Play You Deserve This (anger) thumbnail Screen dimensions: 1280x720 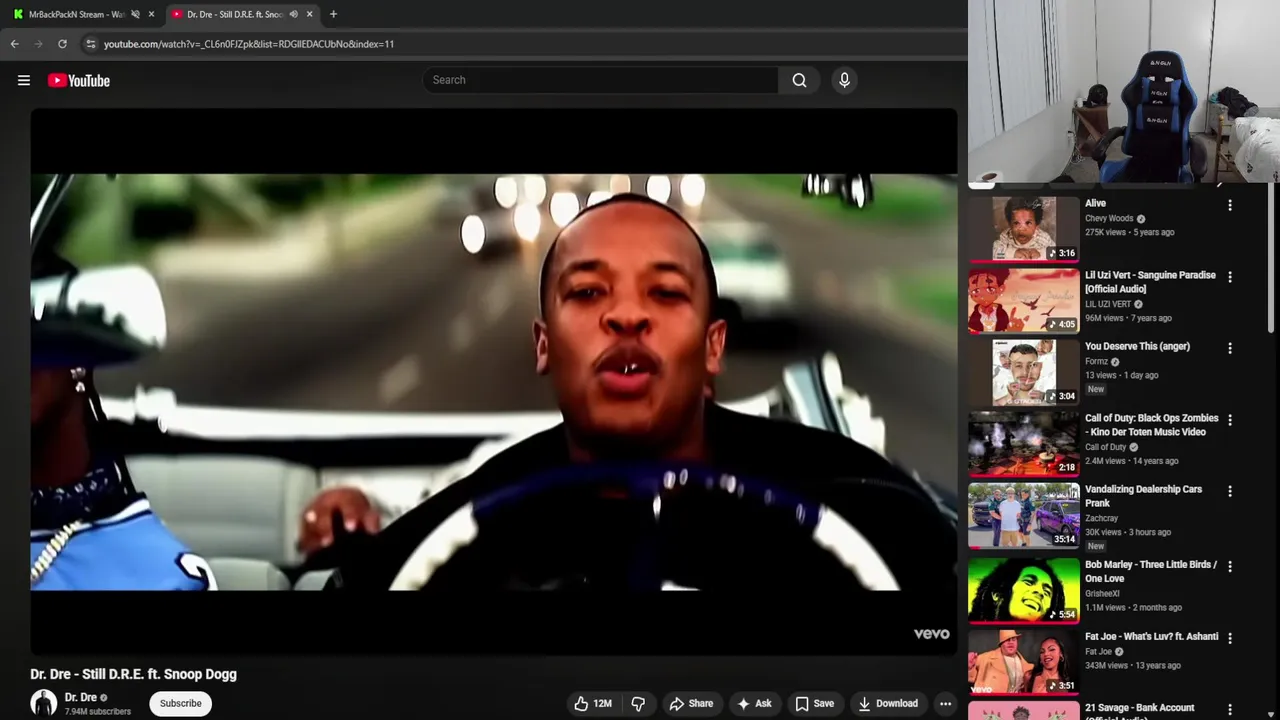[1024, 372]
